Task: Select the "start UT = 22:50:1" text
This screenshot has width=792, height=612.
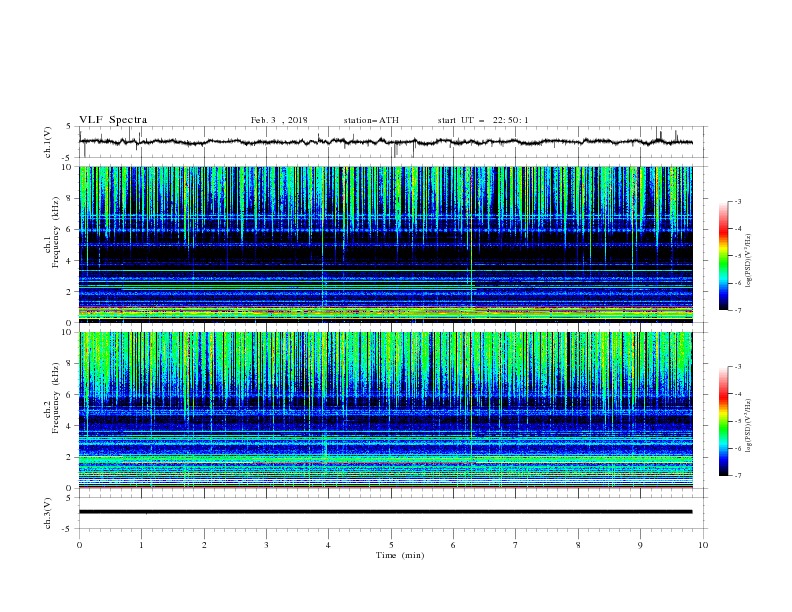Action: point(483,120)
